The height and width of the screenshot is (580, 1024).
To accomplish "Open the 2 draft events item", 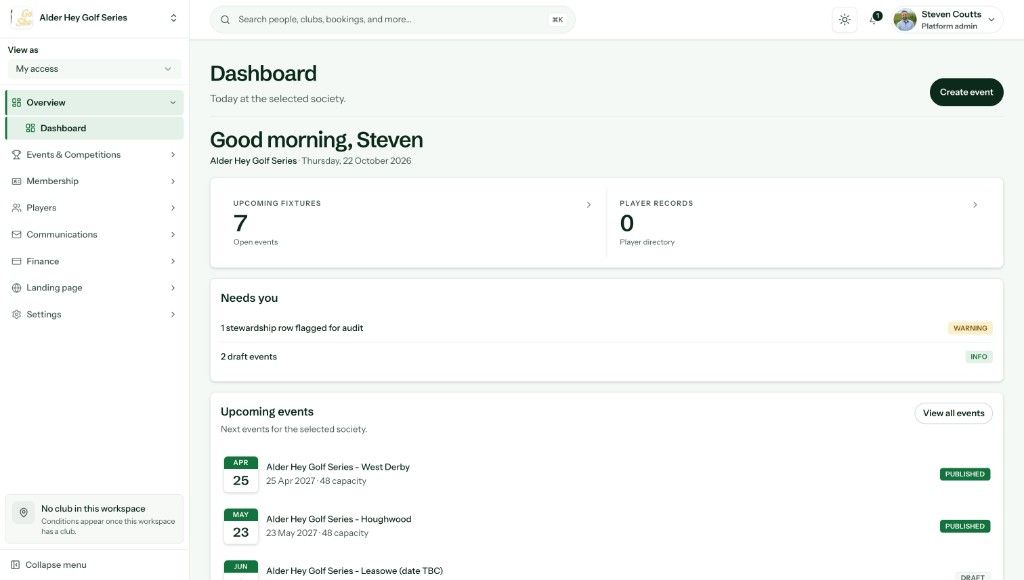I will tap(606, 357).
